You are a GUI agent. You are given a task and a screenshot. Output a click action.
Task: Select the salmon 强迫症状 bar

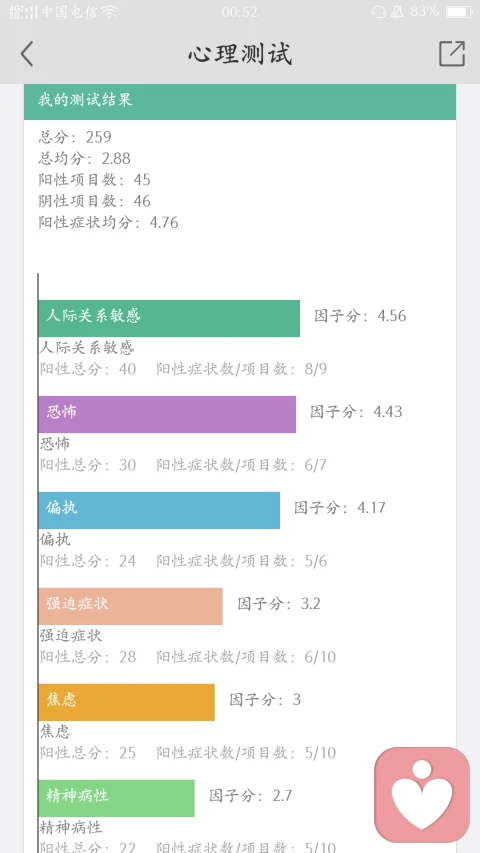[x=130, y=606]
